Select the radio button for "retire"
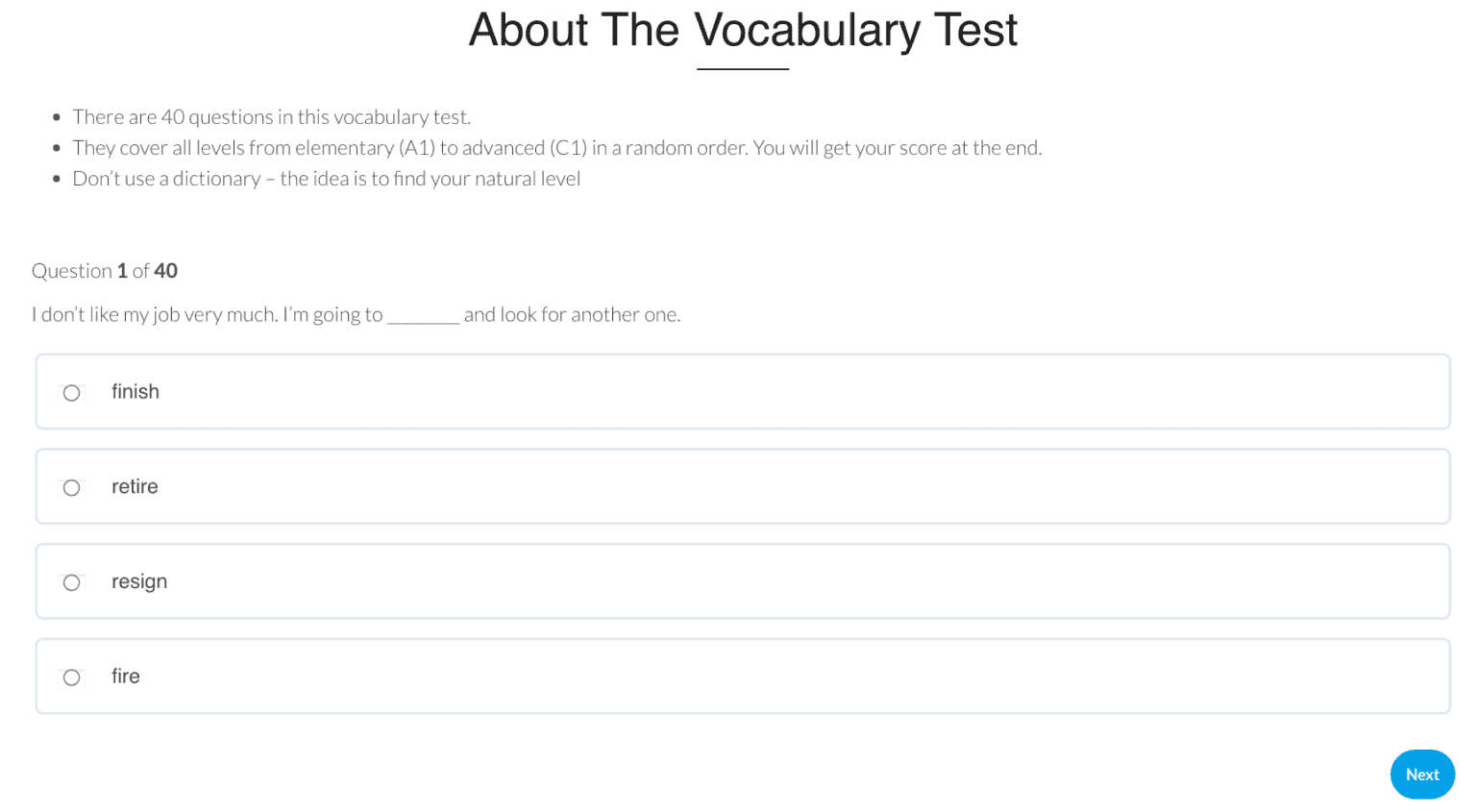This screenshot has width=1476, height=812. tap(71, 487)
